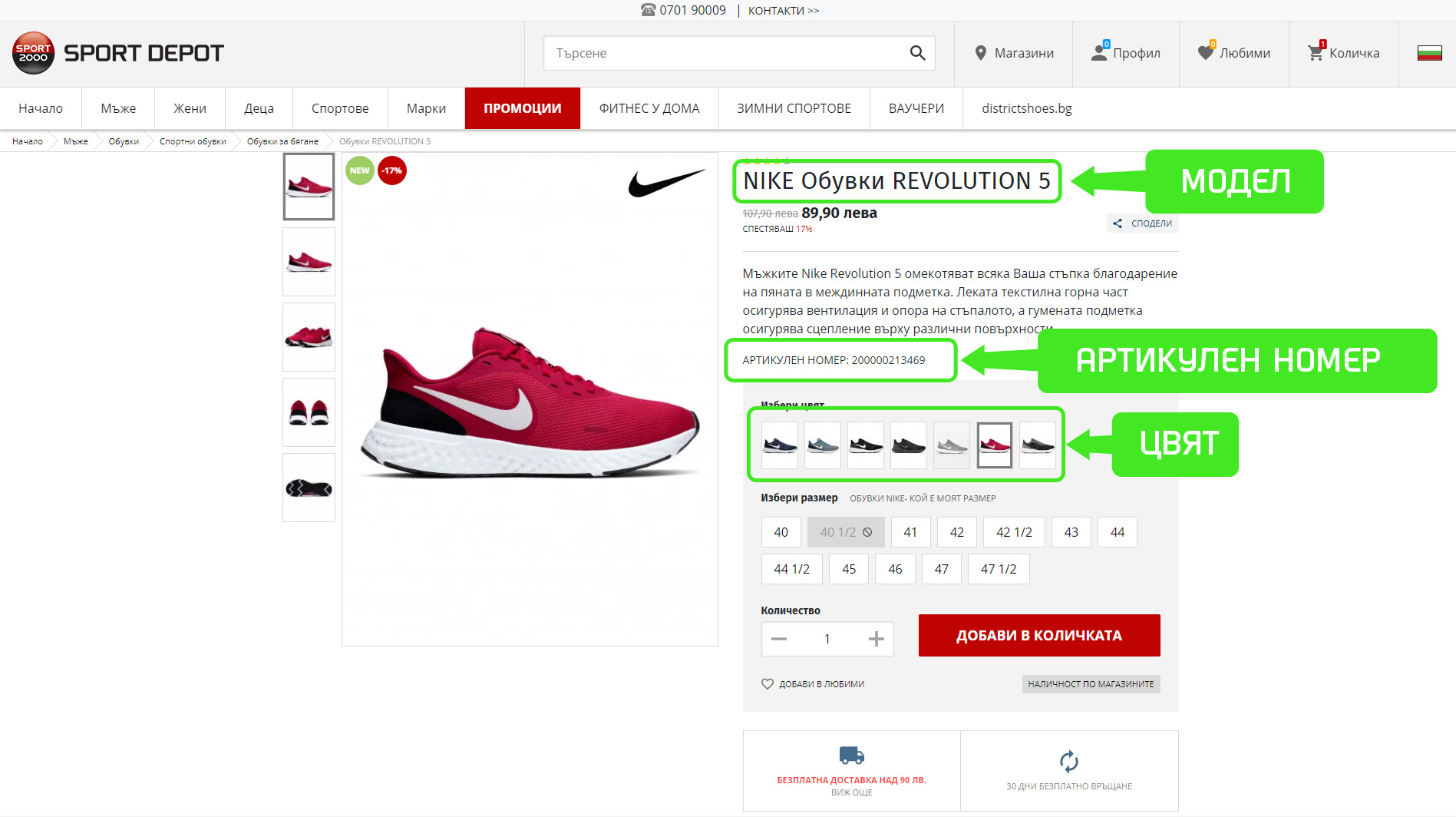Click the Спортни обувки breadcrumb
Image resolution: width=1456 pixels, height=817 pixels.
point(193,141)
